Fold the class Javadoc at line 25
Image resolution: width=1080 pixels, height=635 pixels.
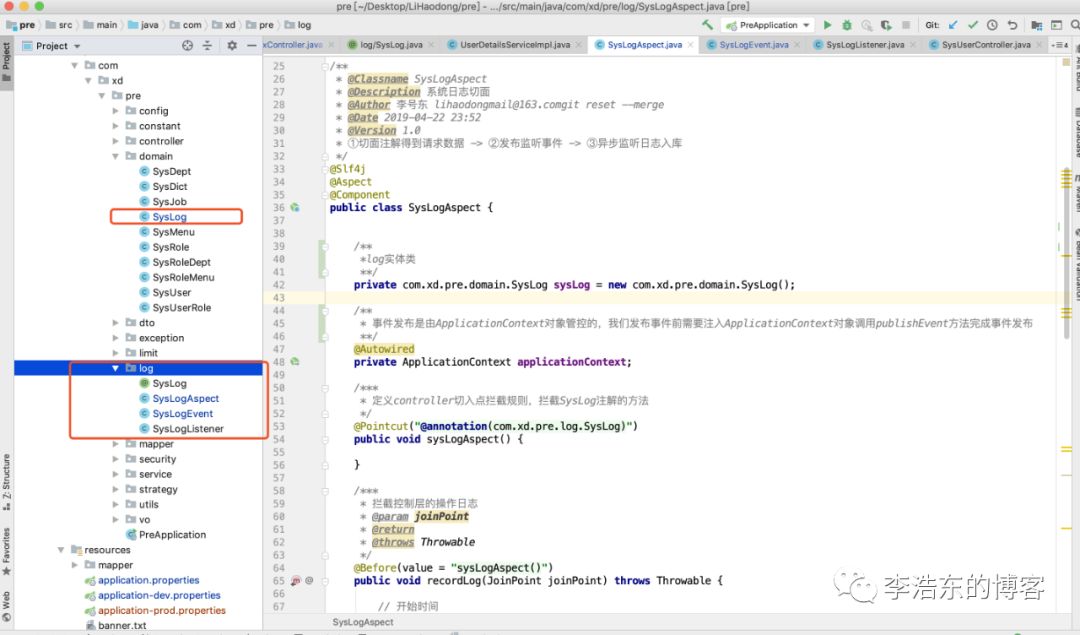coord(324,66)
